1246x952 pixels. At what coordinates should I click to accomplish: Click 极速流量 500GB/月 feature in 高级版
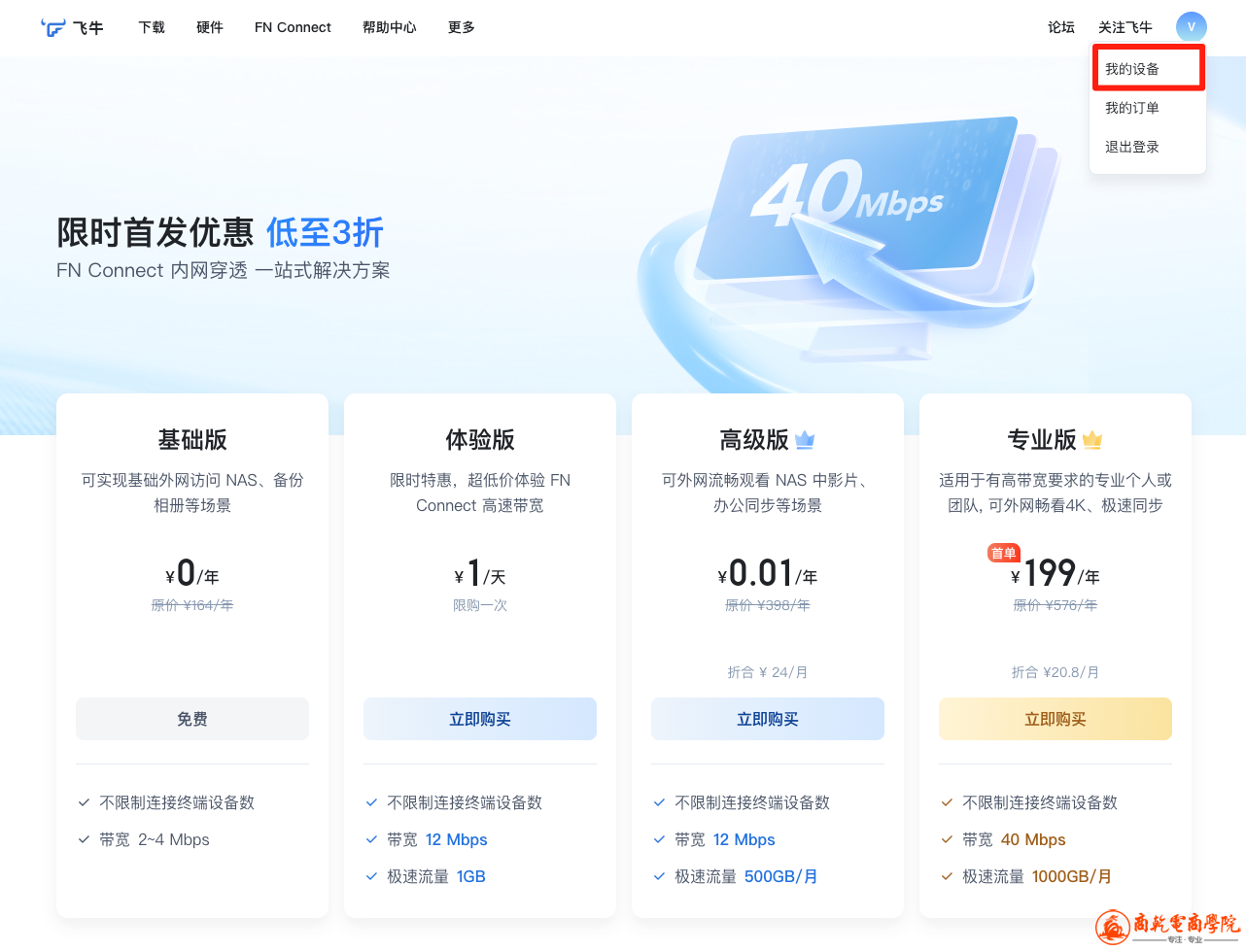[x=736, y=876]
